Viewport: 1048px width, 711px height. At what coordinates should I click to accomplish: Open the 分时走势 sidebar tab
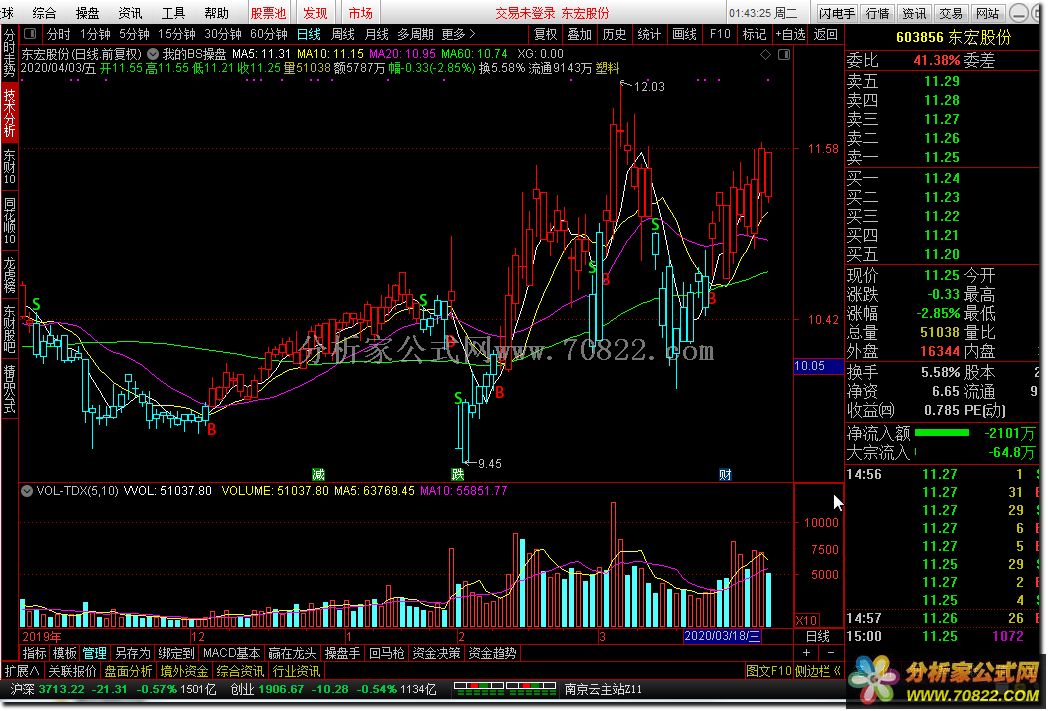coord(9,52)
